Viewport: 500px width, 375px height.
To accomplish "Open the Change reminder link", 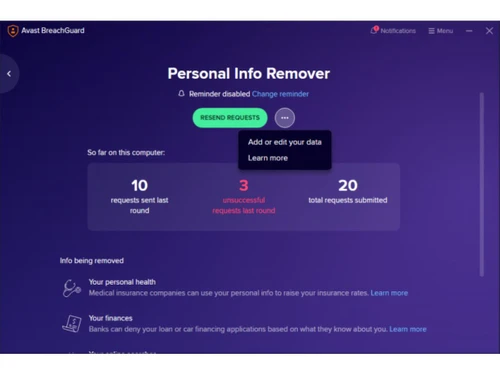I will pyautogui.click(x=280, y=94).
